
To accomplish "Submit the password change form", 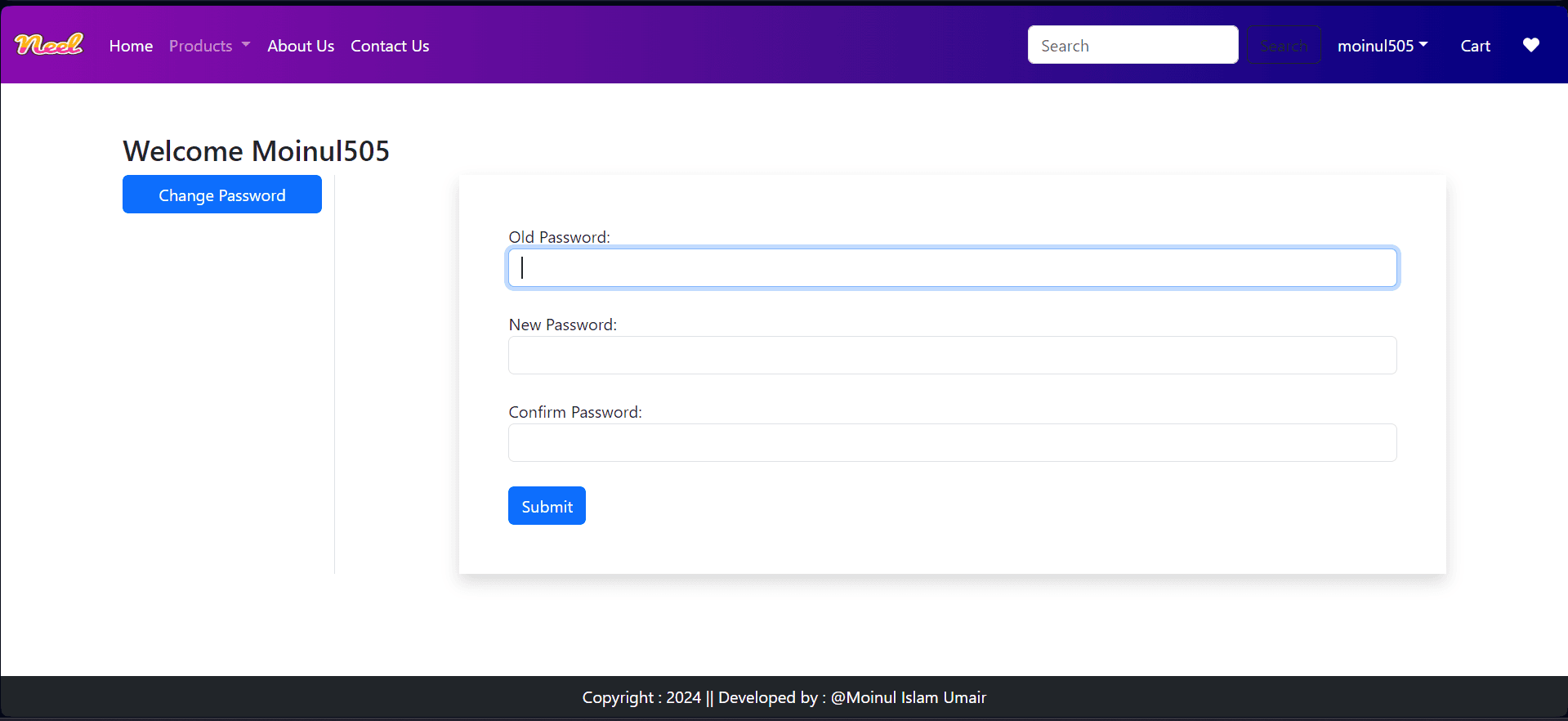I will pyautogui.click(x=547, y=506).
